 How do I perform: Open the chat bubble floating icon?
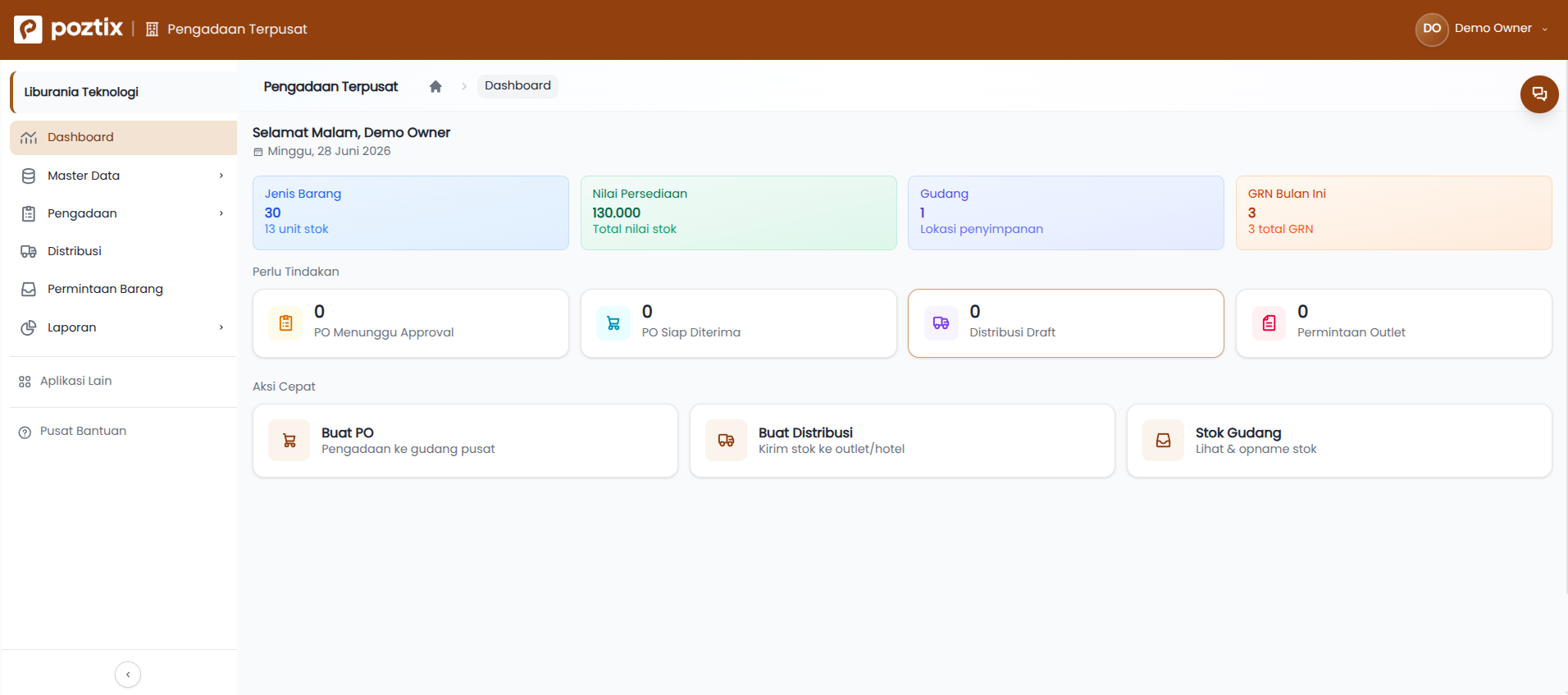1539,94
